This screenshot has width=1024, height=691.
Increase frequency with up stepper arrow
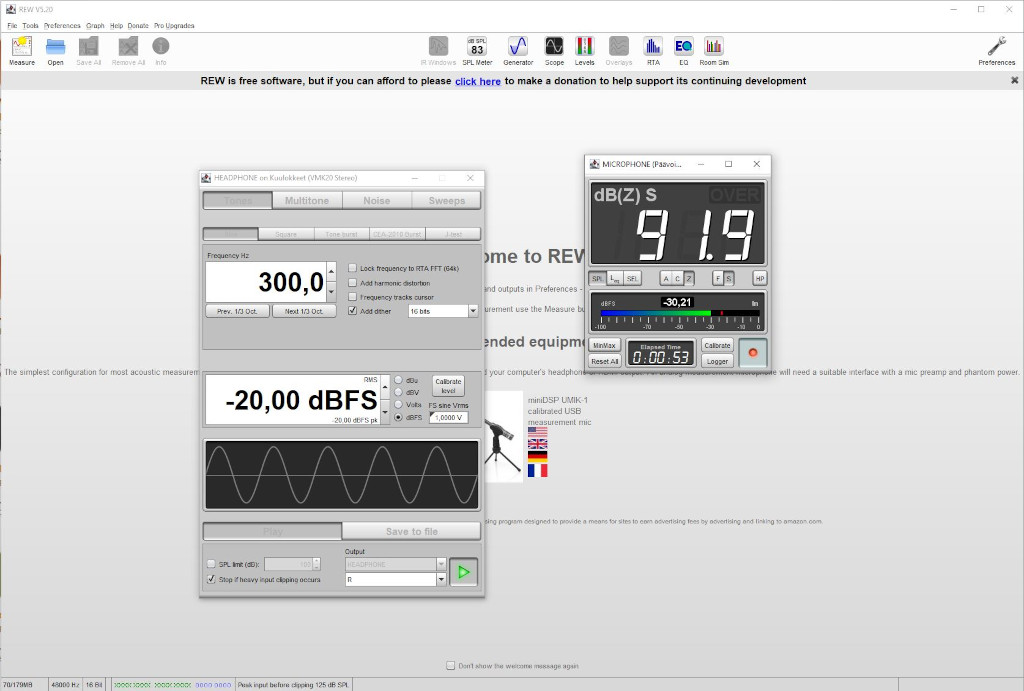click(x=331, y=271)
